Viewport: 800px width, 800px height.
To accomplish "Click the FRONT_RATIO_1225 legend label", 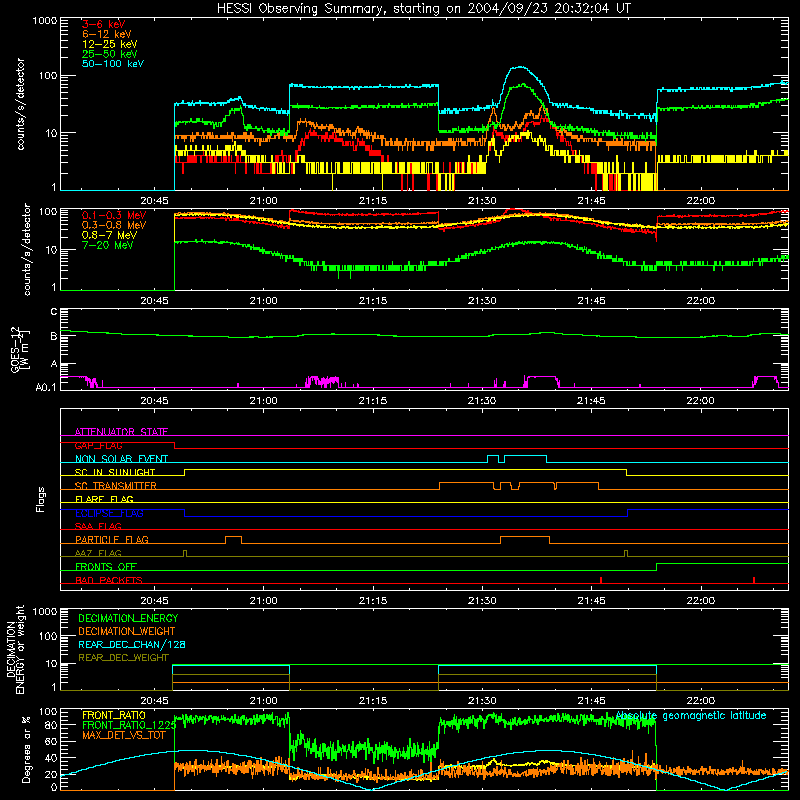I will click(x=129, y=725).
